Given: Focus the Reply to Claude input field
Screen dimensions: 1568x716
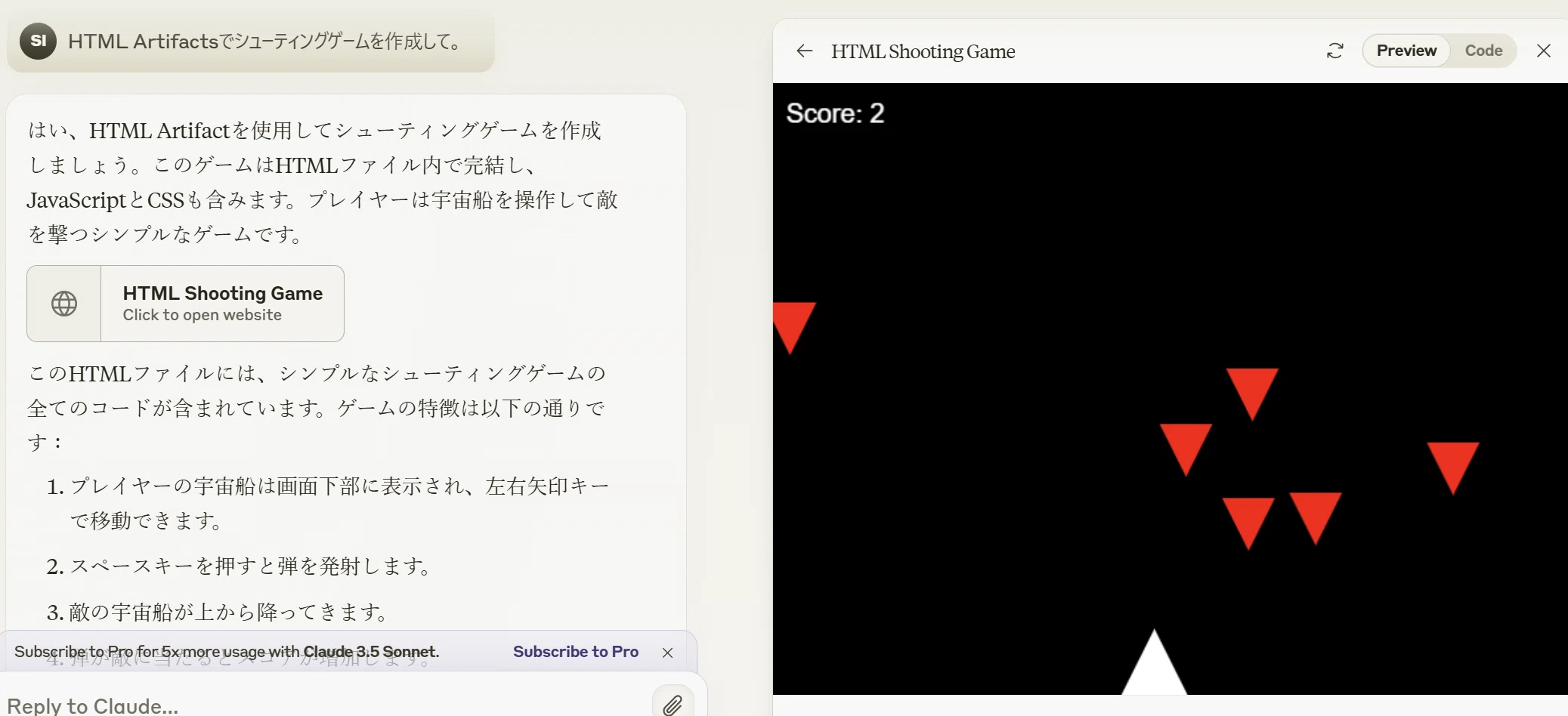Looking at the screenshot, I should [325, 705].
